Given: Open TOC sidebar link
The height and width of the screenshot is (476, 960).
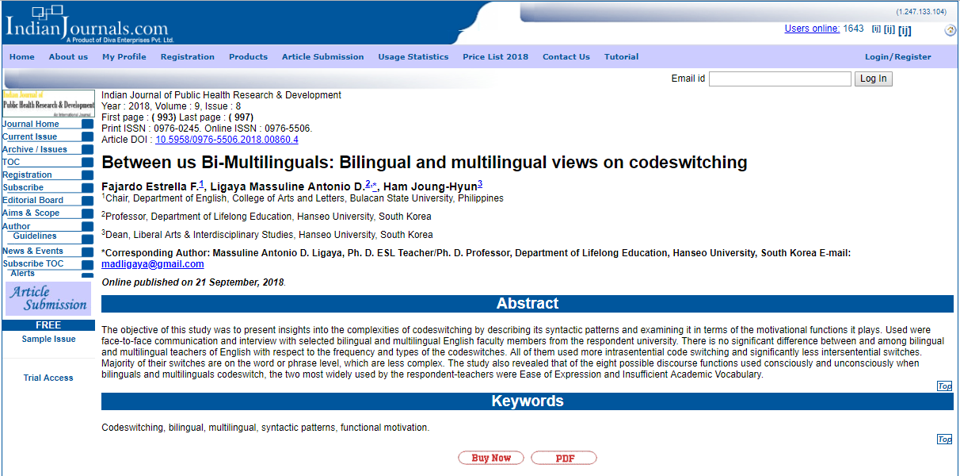Looking at the screenshot, I should [x=11, y=162].
